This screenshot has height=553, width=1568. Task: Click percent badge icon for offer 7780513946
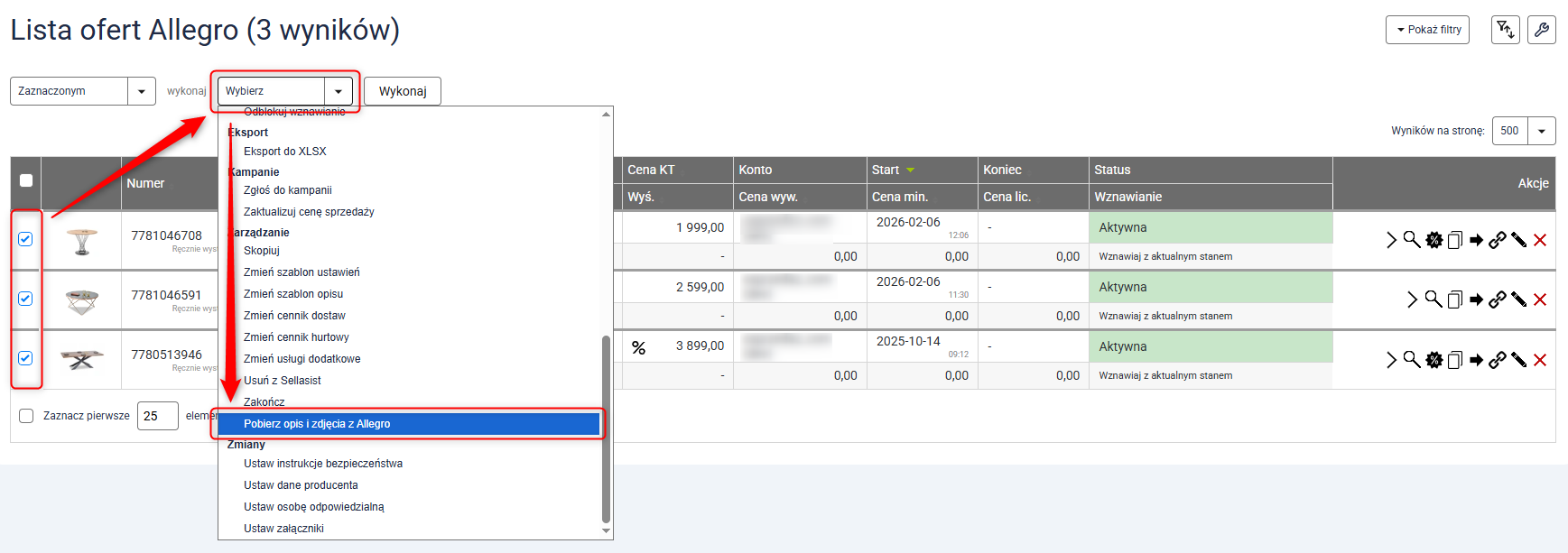pos(638,347)
